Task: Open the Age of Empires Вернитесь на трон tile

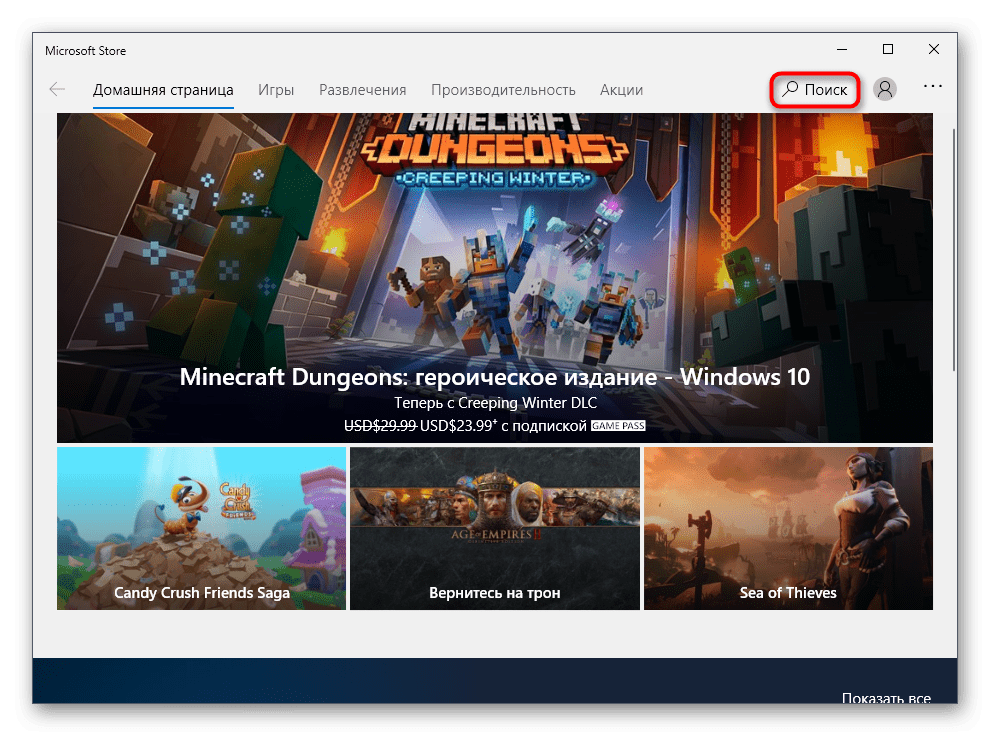Action: click(494, 528)
